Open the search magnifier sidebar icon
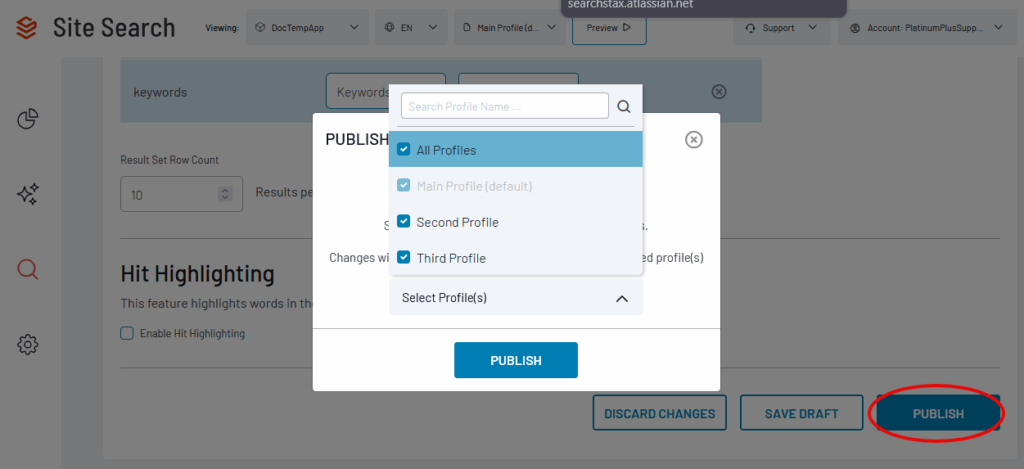 pyautogui.click(x=28, y=269)
